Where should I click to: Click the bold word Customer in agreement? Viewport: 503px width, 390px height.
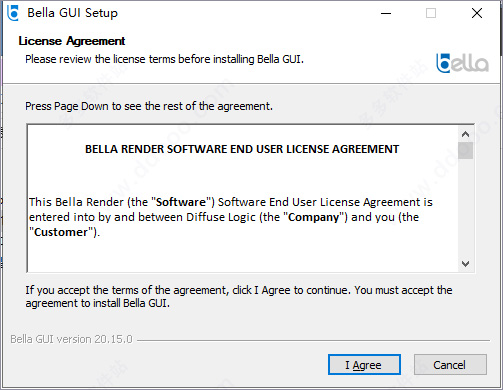(x=61, y=232)
